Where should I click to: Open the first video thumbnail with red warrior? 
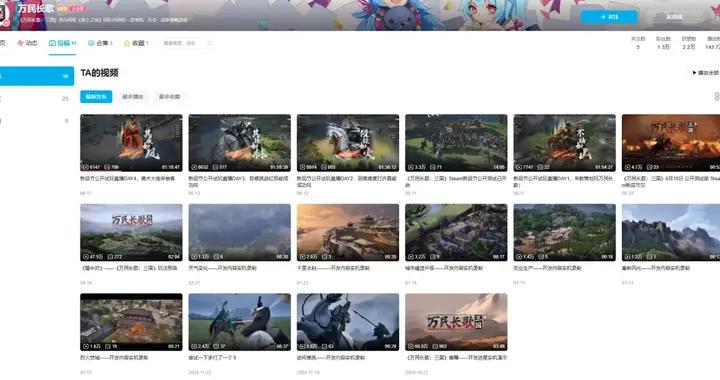[131, 143]
